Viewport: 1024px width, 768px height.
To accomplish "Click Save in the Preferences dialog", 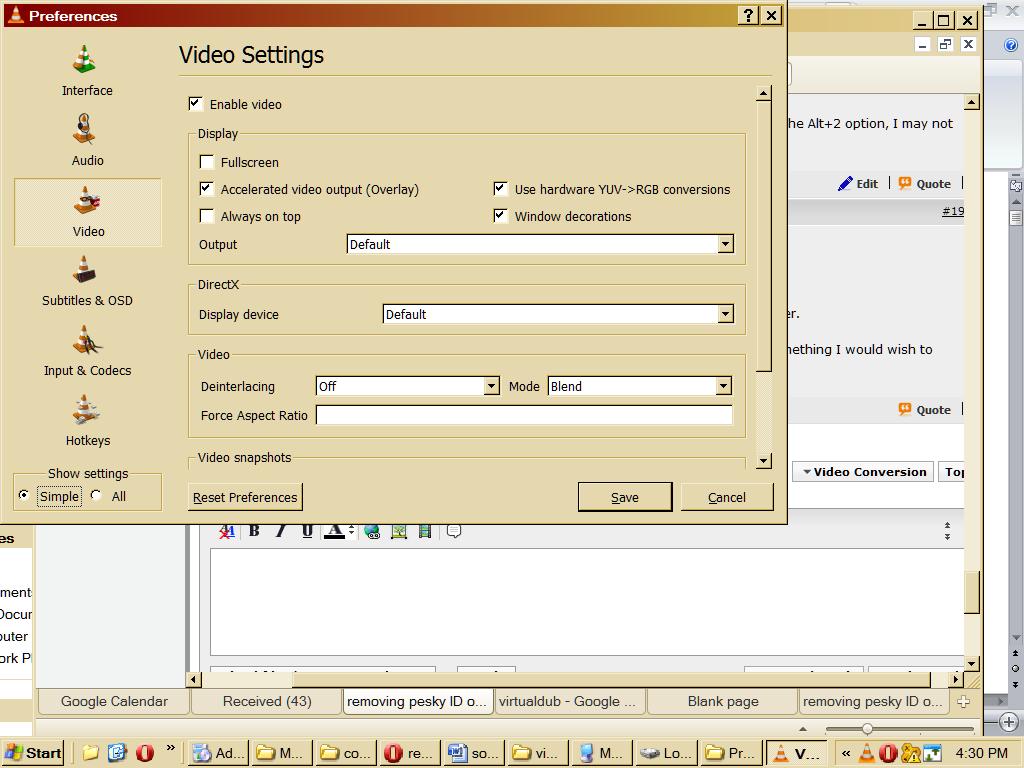I will [x=625, y=497].
